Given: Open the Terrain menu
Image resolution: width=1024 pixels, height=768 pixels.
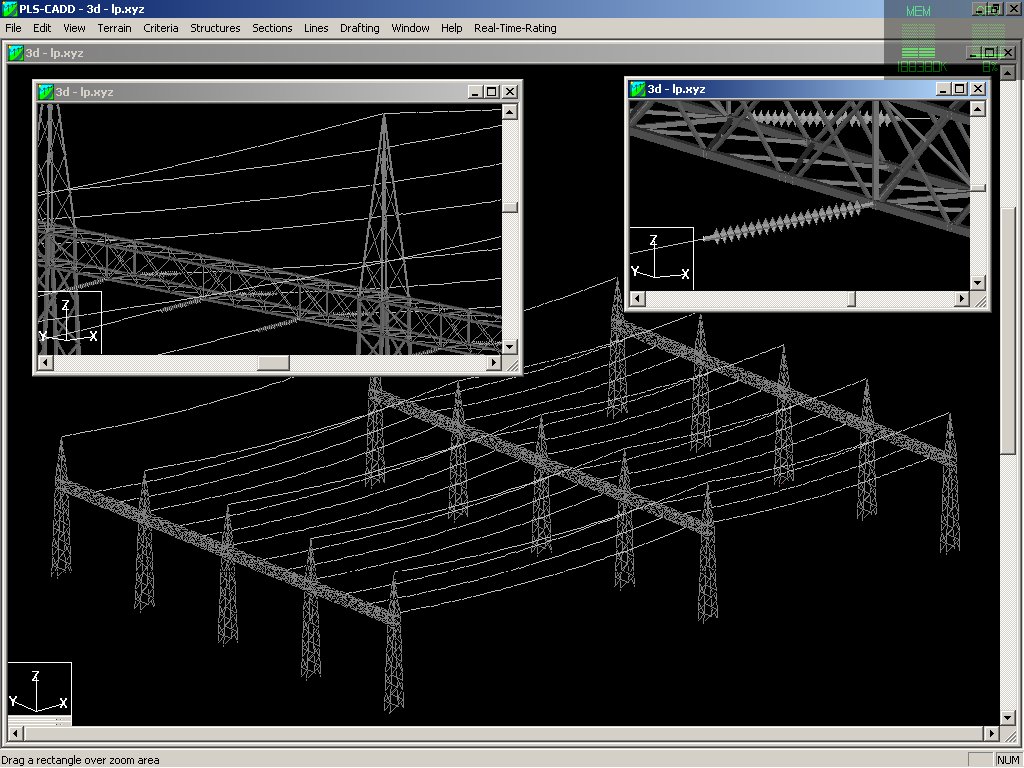Looking at the screenshot, I should pyautogui.click(x=114, y=28).
